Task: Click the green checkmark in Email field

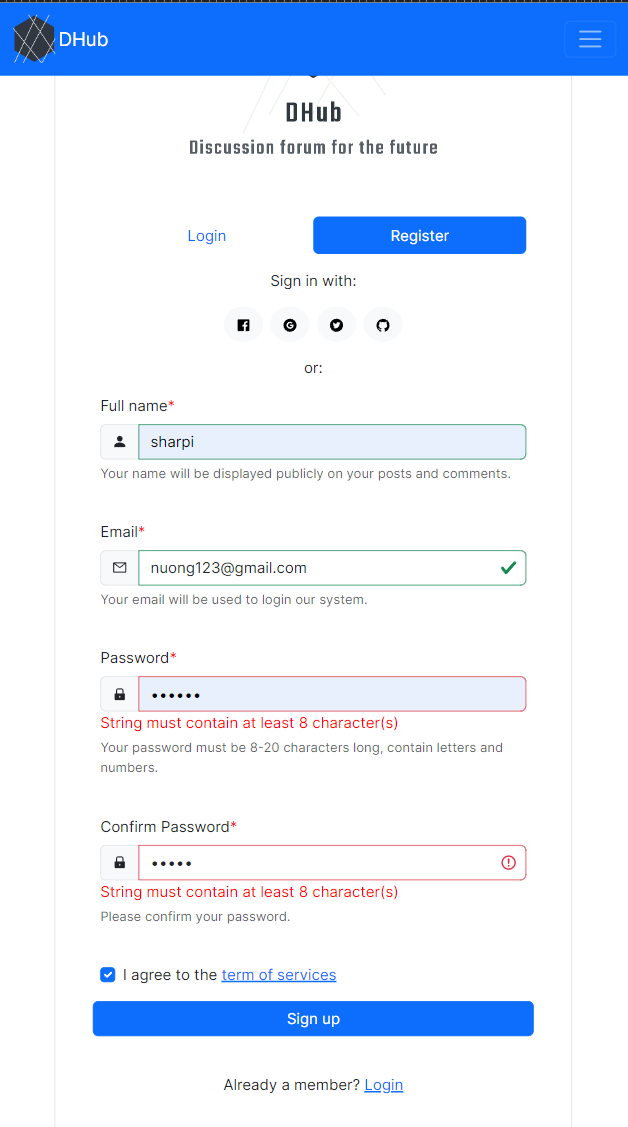Action: 509,568
